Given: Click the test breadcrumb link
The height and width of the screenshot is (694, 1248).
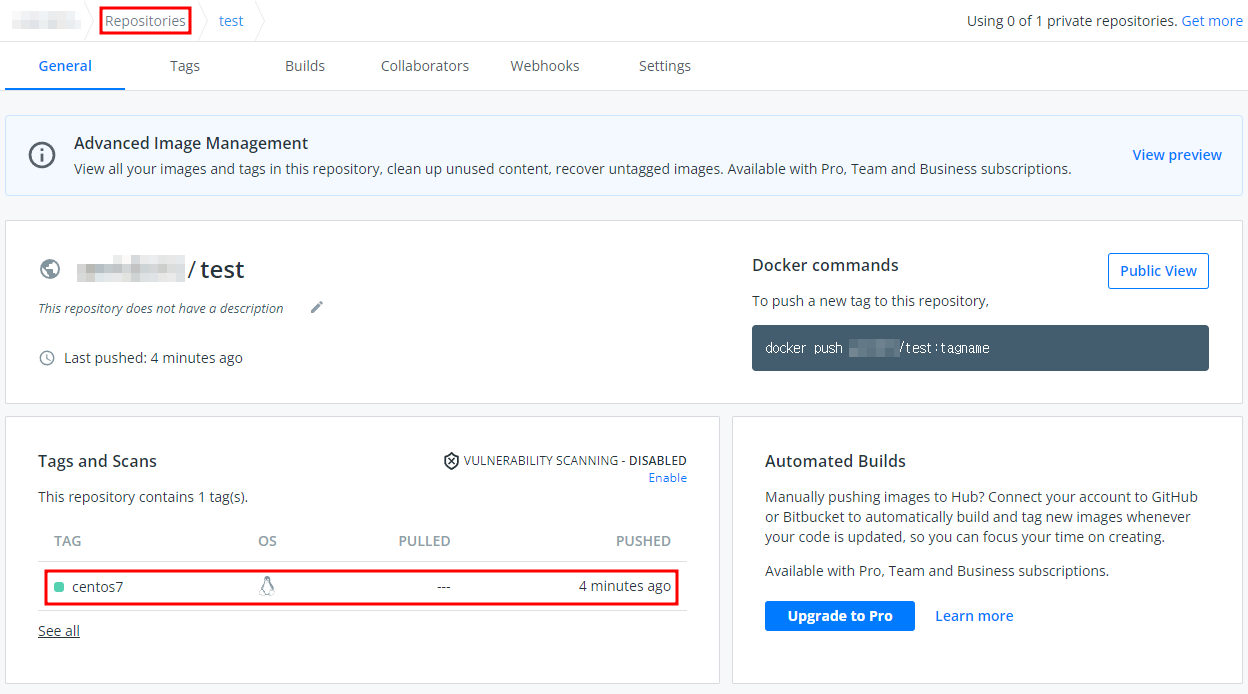Looking at the screenshot, I should tap(231, 20).
